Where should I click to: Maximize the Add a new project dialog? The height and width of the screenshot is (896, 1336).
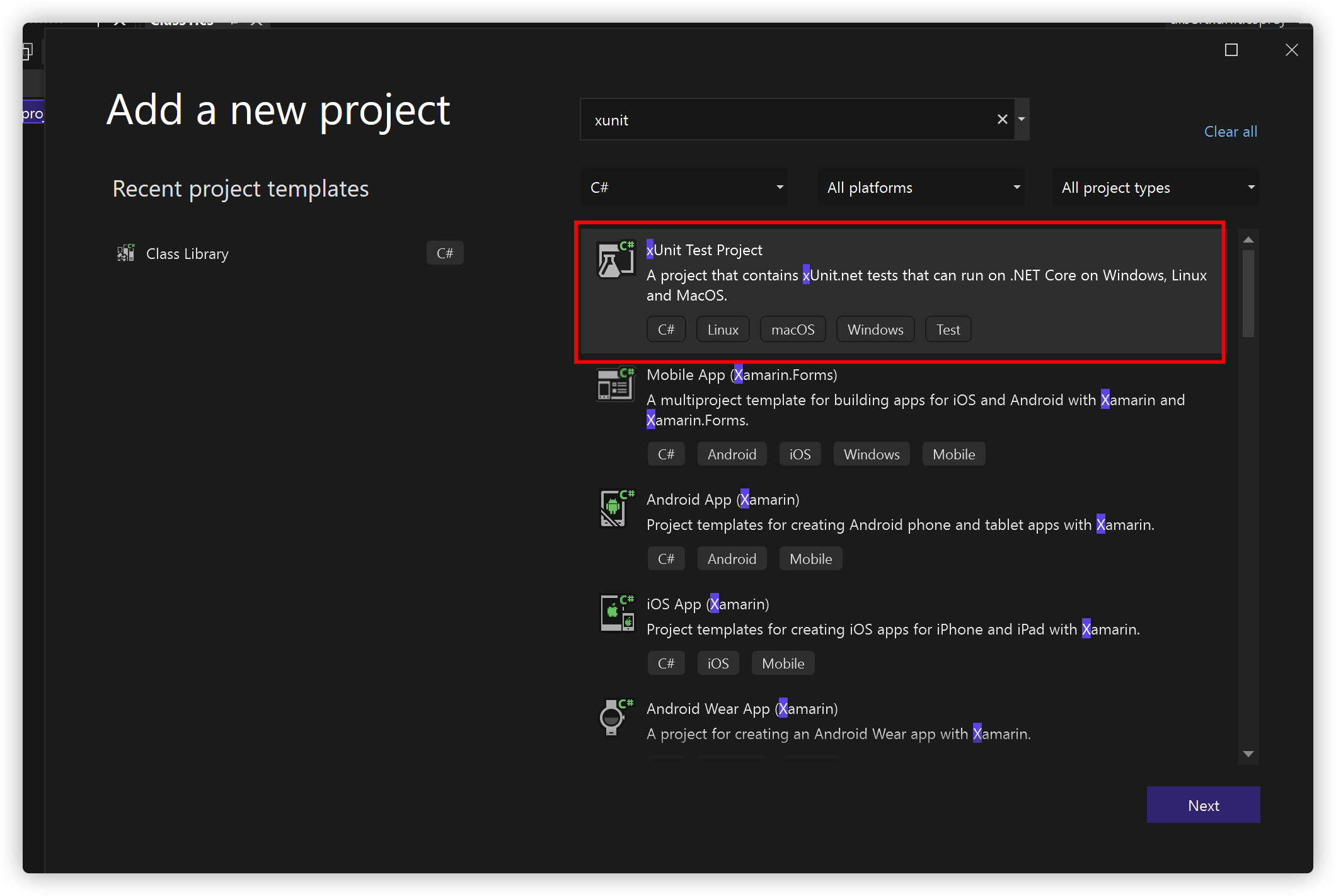[x=1231, y=50]
